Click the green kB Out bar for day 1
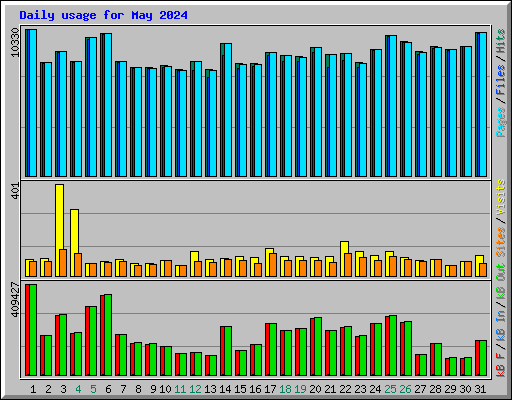Image resolution: width=512 pixels, height=400 pixels. click(x=33, y=330)
